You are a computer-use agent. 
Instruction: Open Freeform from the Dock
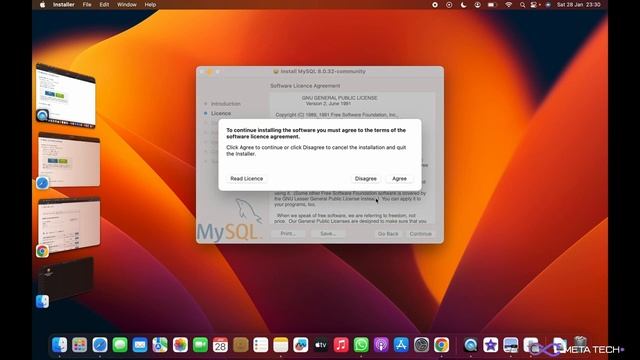[301, 345]
